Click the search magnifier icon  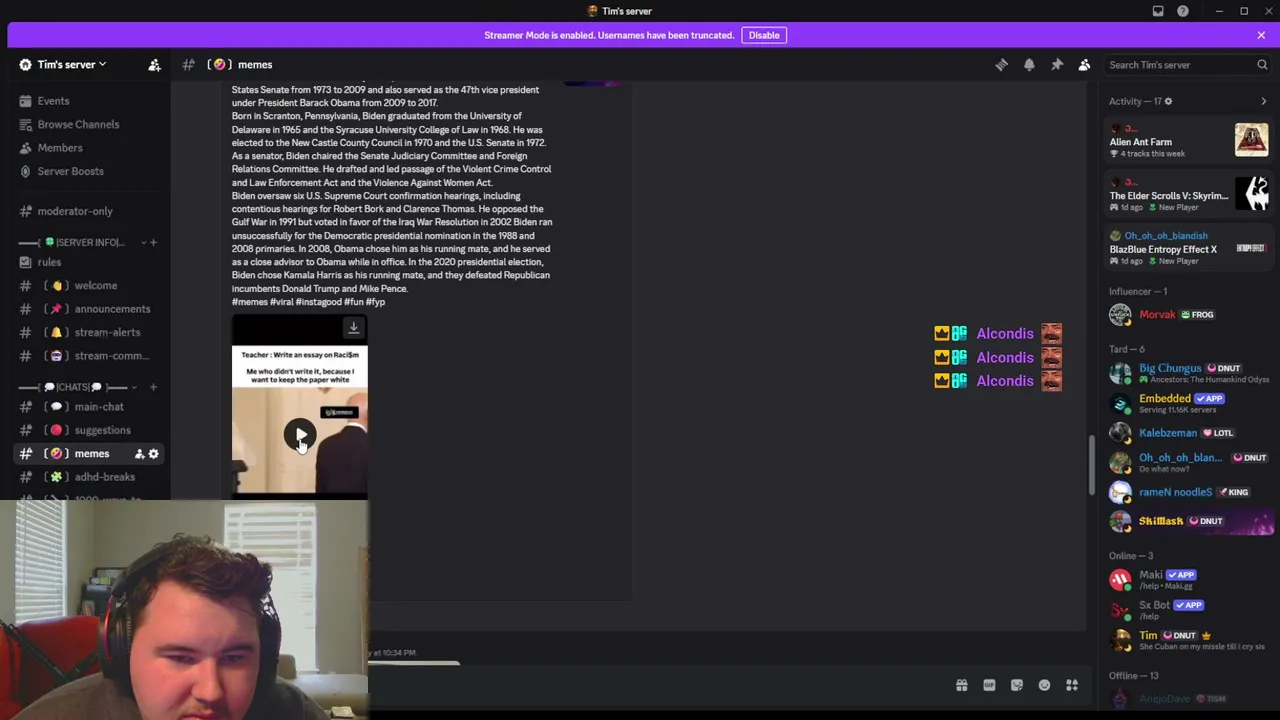pyautogui.click(x=1262, y=65)
